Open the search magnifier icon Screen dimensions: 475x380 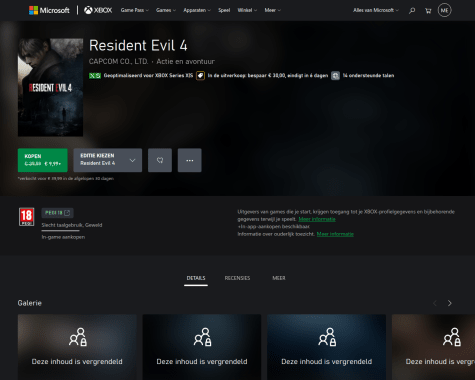(412, 11)
